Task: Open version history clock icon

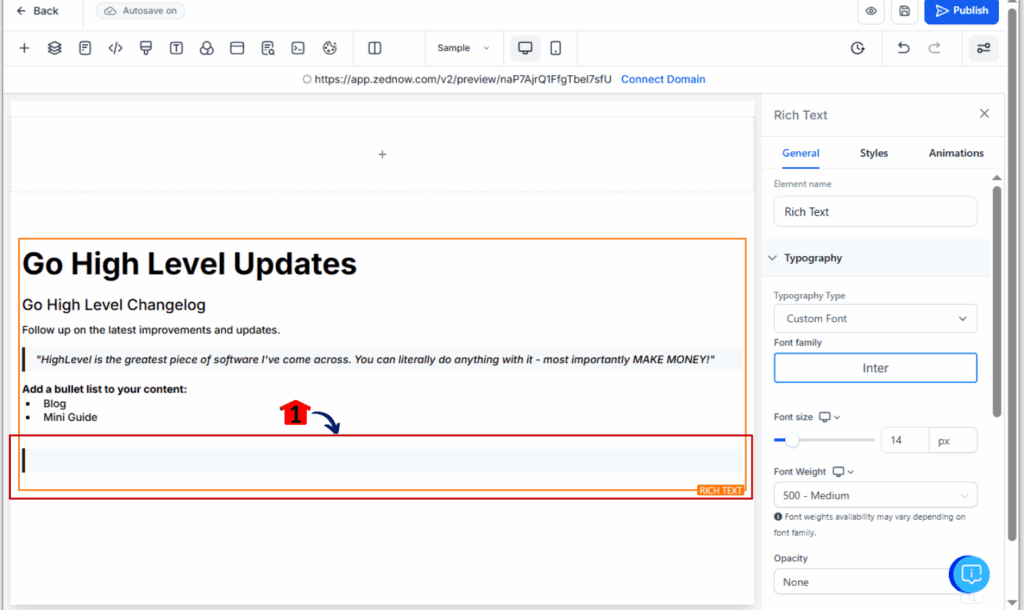Action: pos(857,48)
